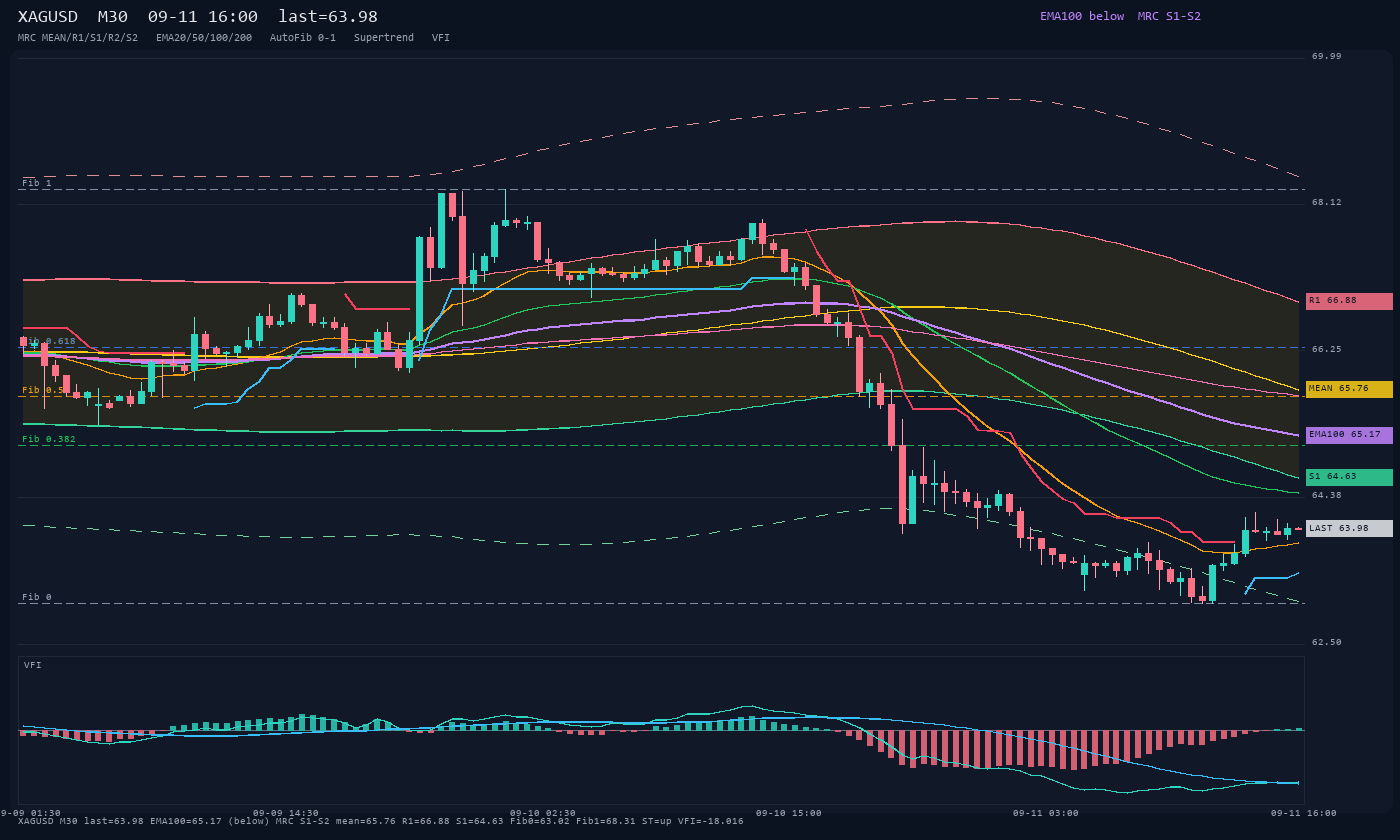Click 'VFI=-18.016' in the status line
Screen dimensions: 1400x840
[712, 821]
